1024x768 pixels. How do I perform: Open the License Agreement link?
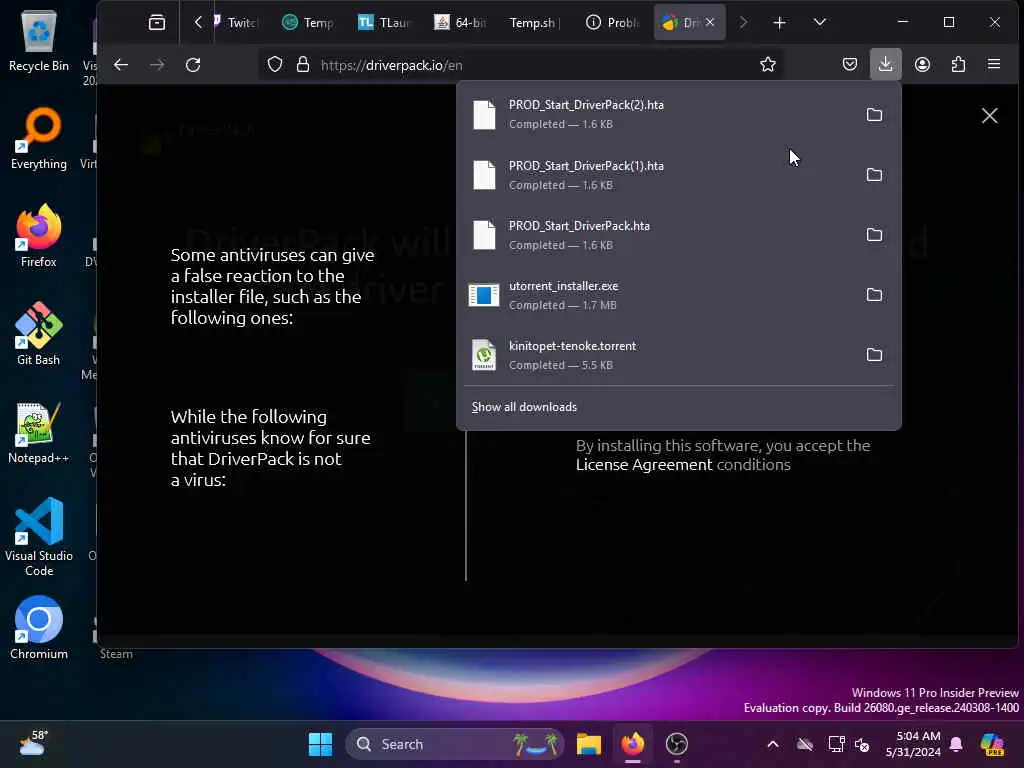click(644, 464)
